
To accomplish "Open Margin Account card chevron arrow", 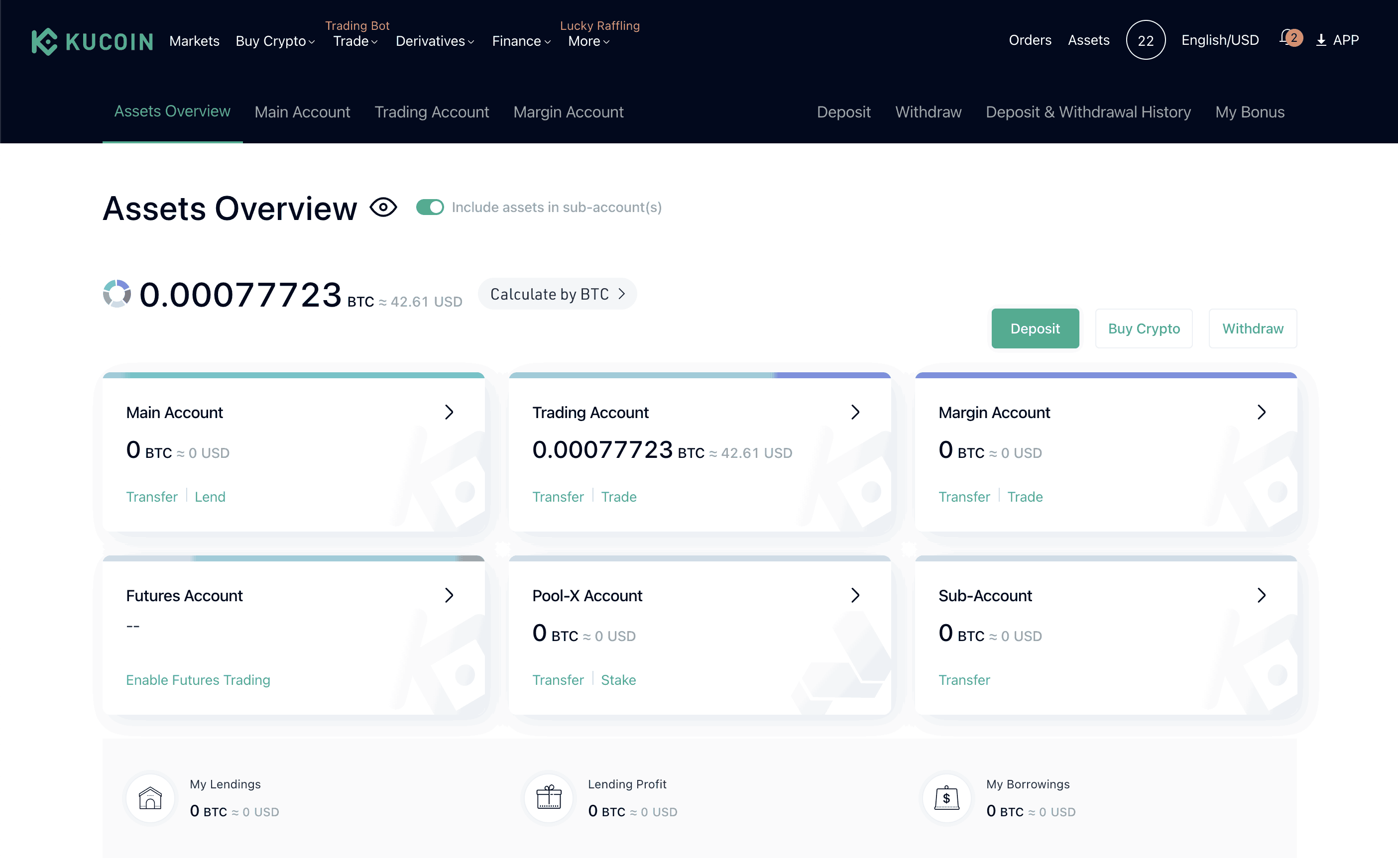I will tap(1262, 412).
